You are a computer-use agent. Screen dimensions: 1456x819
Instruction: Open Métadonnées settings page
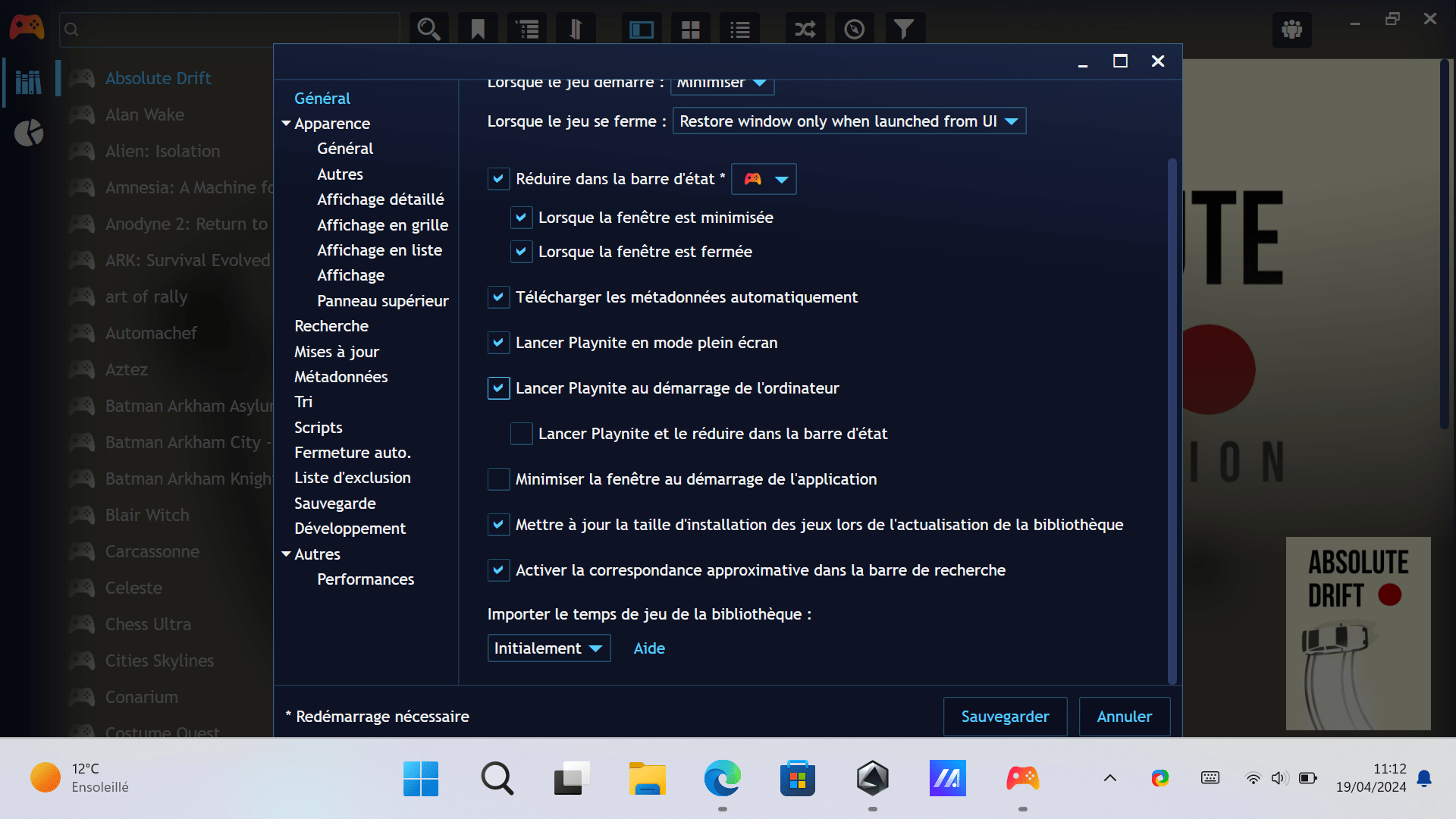pyautogui.click(x=341, y=377)
